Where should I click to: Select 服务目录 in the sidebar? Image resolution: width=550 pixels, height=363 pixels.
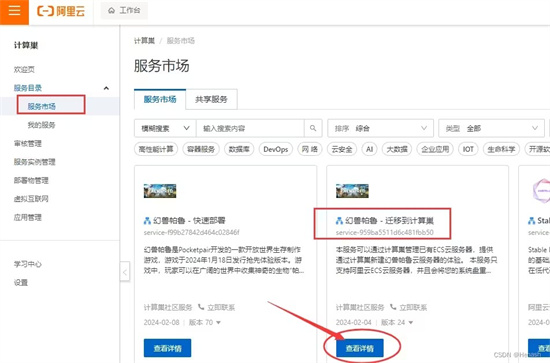pyautogui.click(x=28, y=88)
